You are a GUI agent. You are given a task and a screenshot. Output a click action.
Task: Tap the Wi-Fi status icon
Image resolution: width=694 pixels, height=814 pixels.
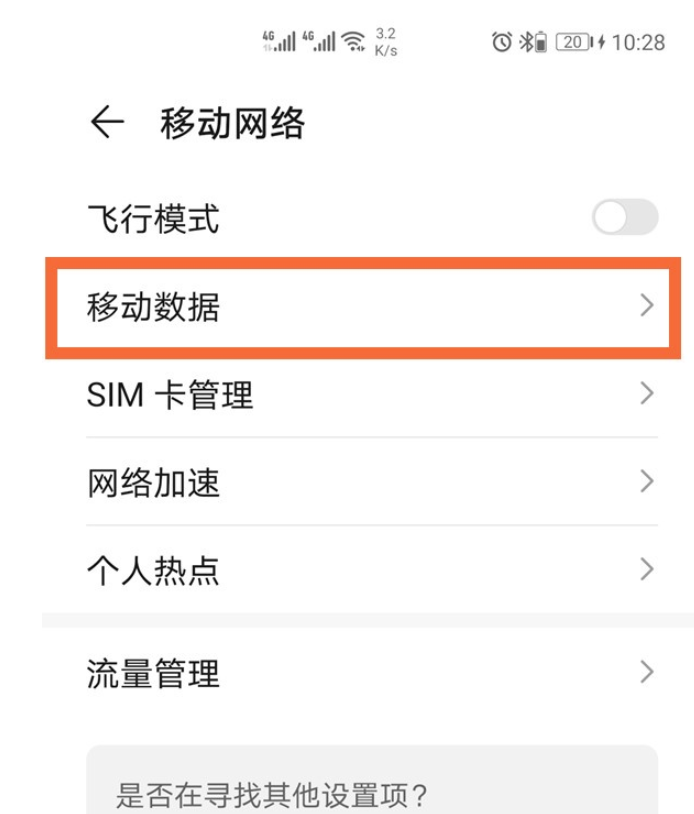tap(353, 41)
